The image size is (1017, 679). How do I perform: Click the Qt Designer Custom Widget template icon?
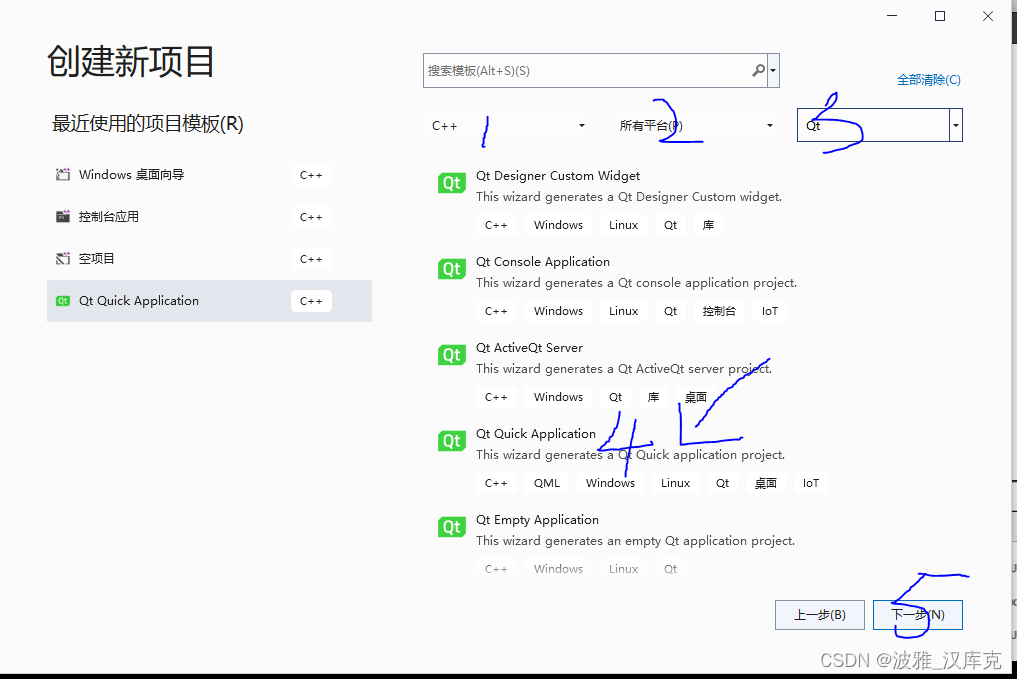pos(451,183)
